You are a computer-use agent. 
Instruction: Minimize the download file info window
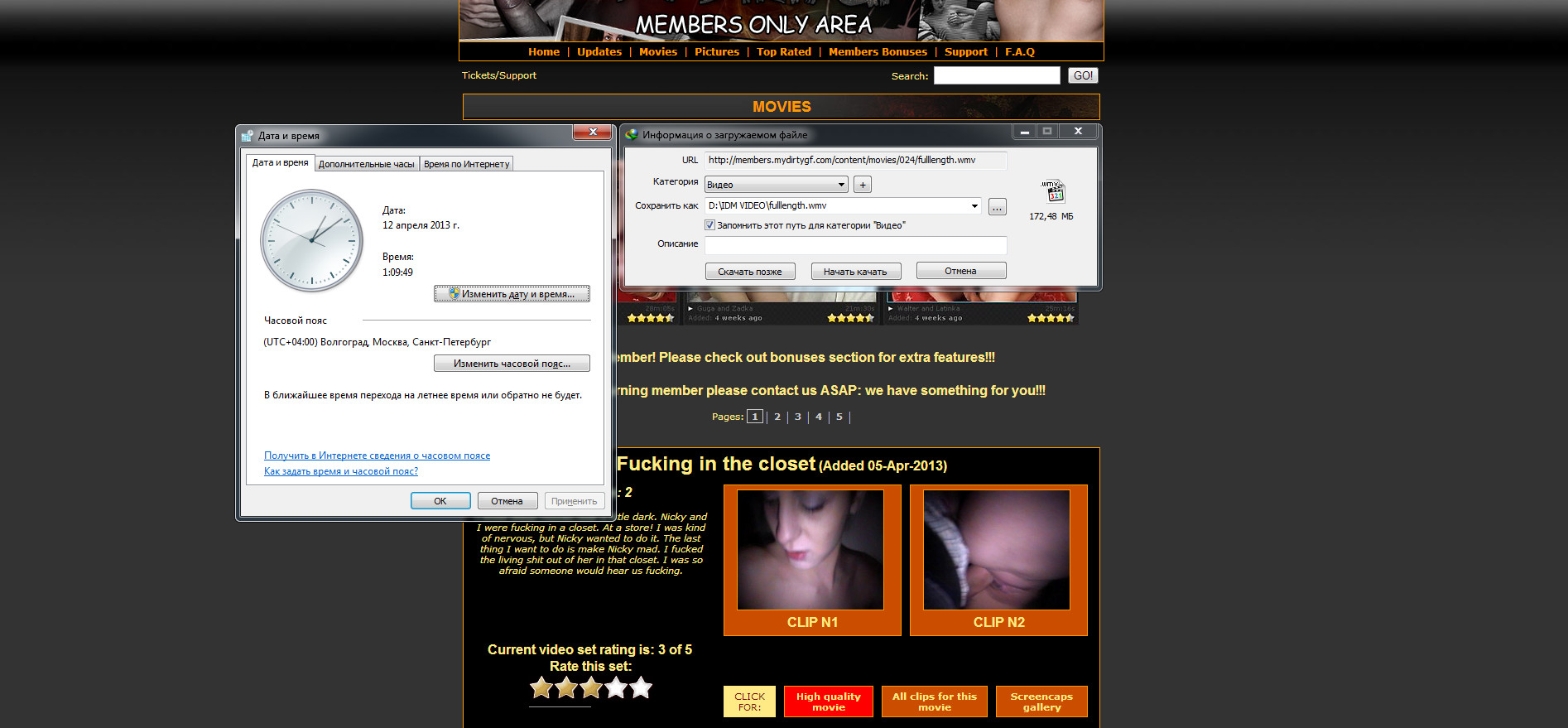(1025, 132)
